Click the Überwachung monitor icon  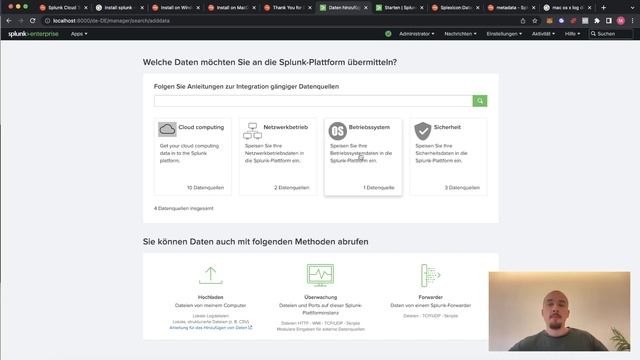(x=320, y=275)
